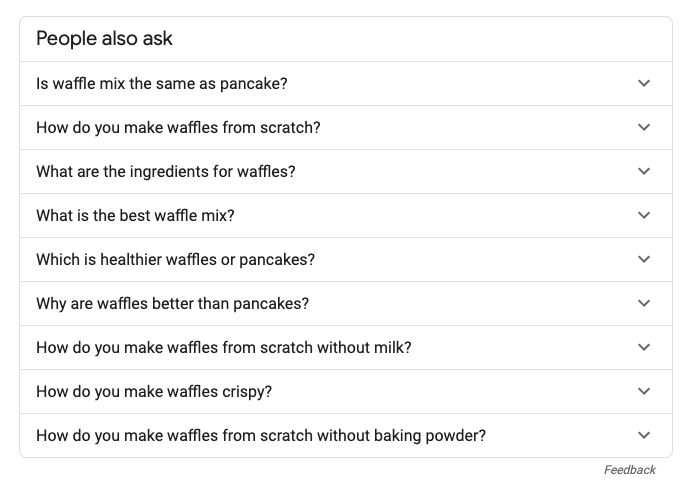Click chevron on the 'without baking powder' question row
694x486 pixels.
pos(644,435)
